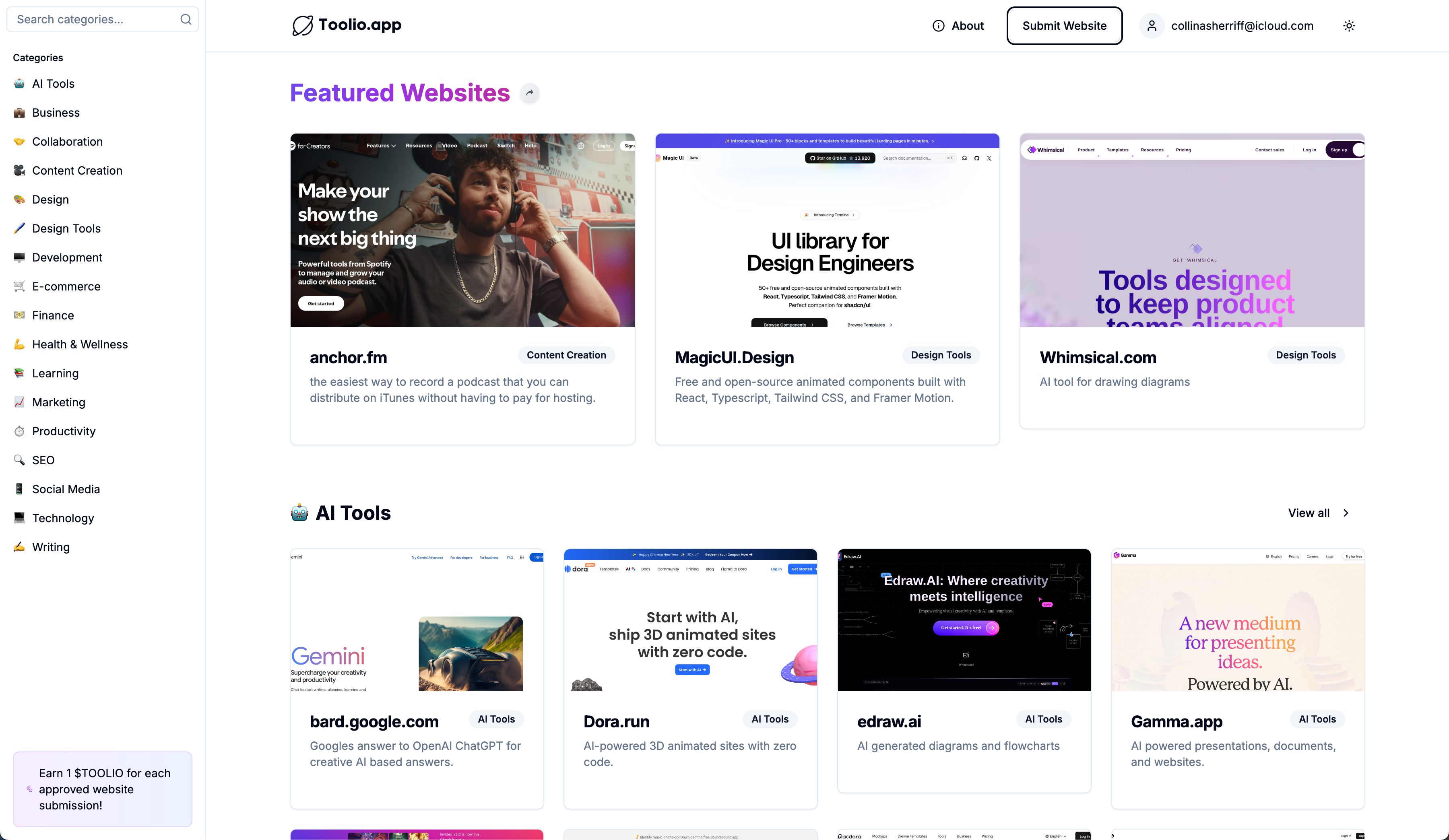The width and height of the screenshot is (1449, 840).
Task: Toggle the light/dark theme sun icon
Action: (1349, 26)
